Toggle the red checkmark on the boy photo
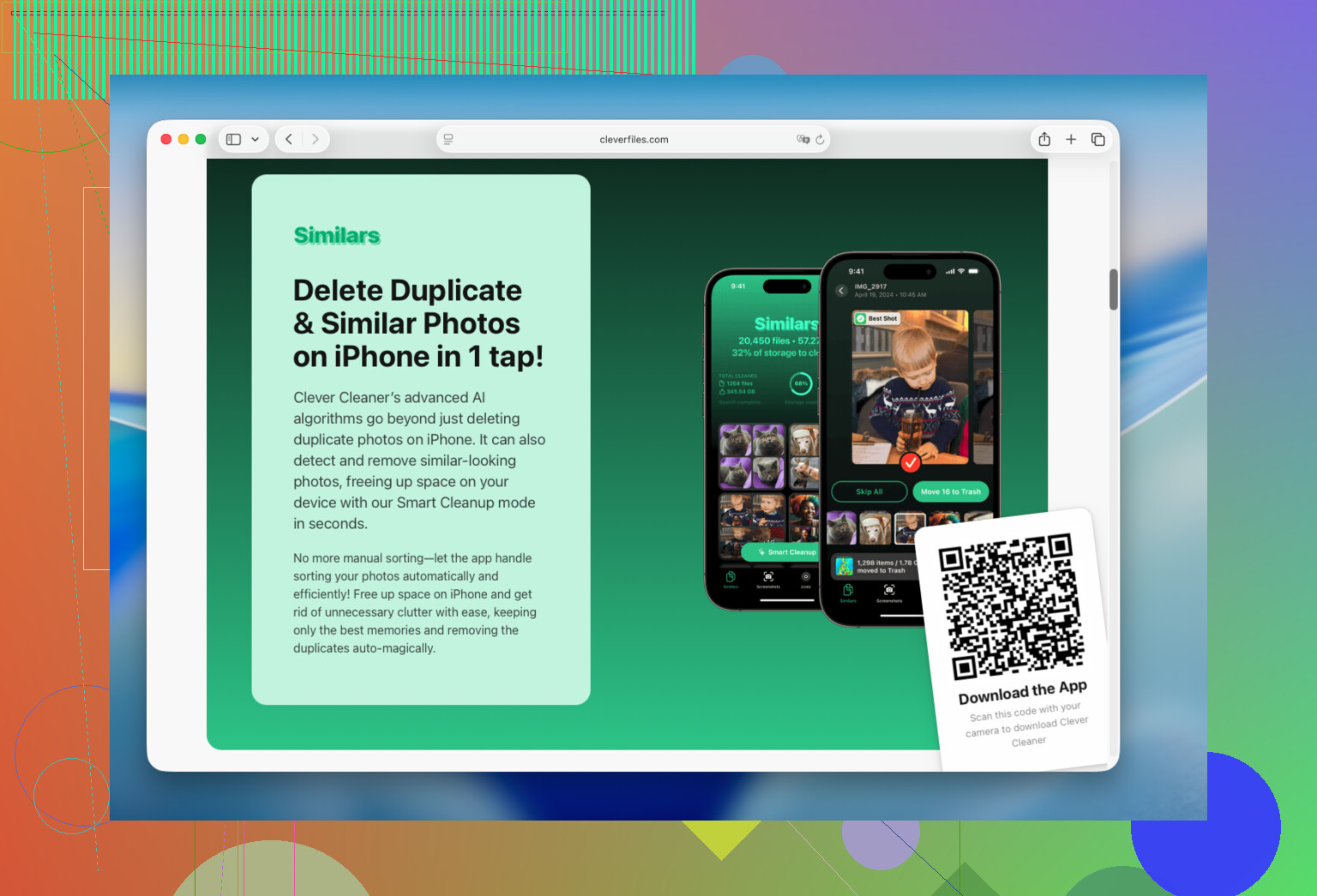 pos(911,463)
